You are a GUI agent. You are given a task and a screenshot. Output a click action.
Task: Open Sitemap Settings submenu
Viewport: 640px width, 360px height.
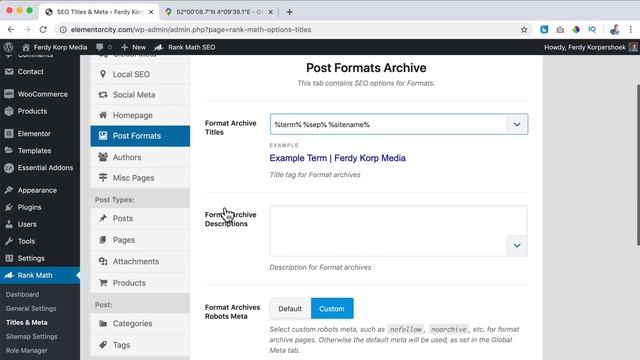coord(31,336)
